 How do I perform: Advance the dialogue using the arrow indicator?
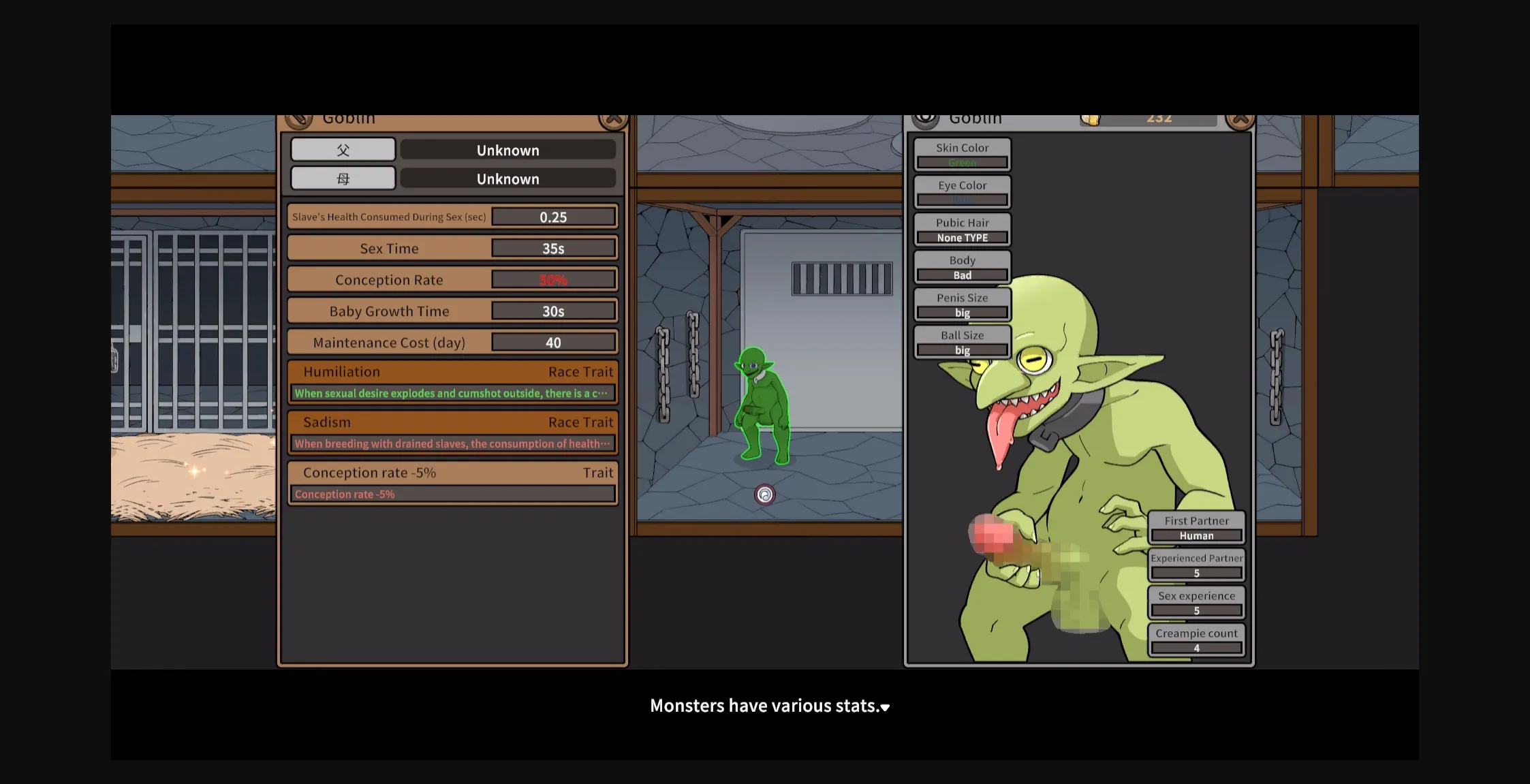click(x=885, y=708)
